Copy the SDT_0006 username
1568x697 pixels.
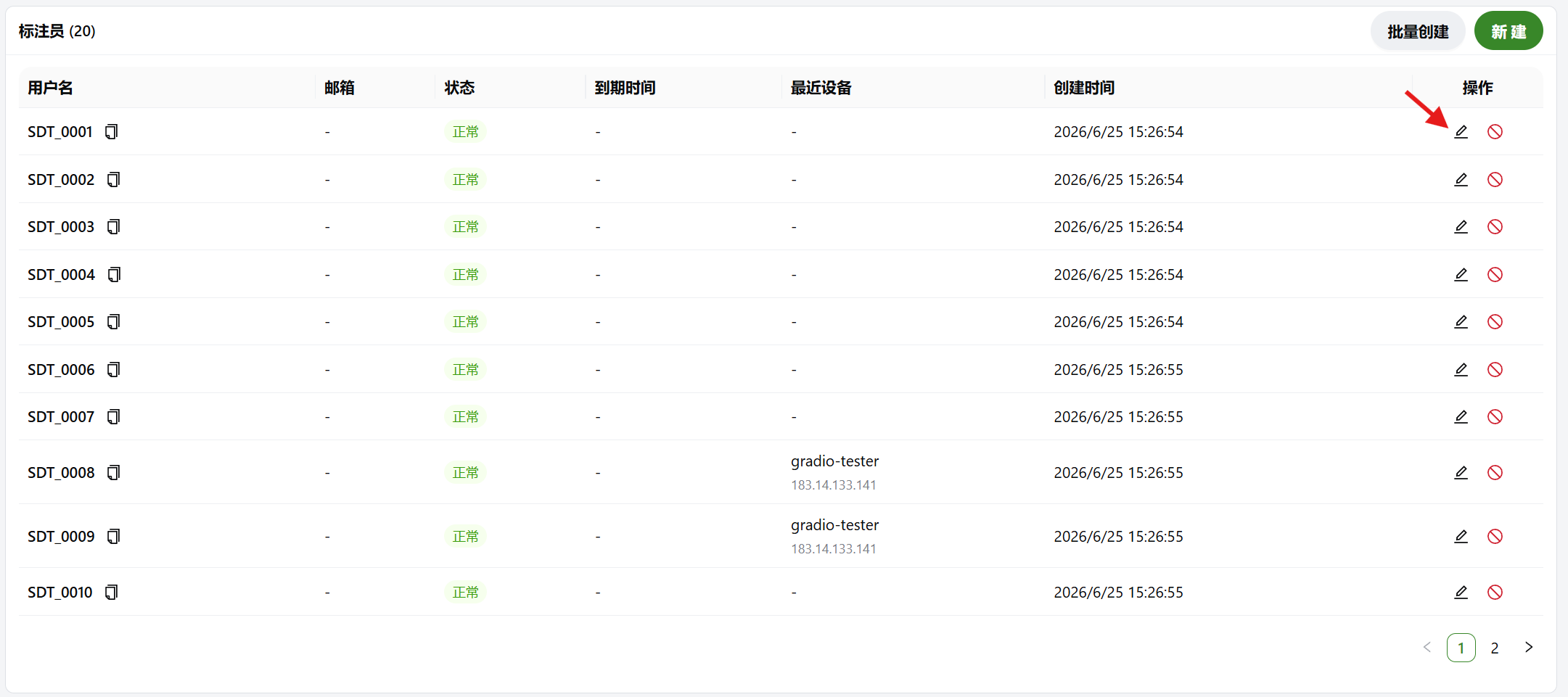(x=113, y=369)
